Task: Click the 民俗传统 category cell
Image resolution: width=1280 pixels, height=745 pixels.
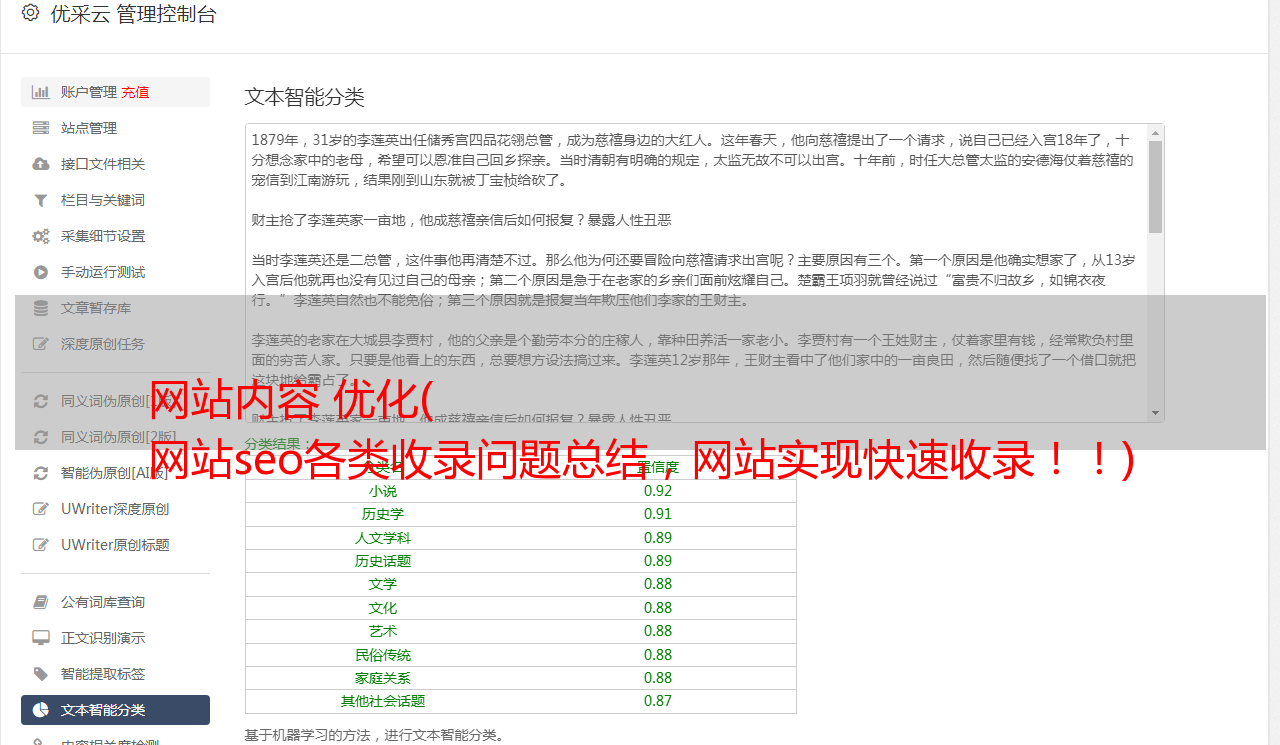Action: click(x=383, y=655)
